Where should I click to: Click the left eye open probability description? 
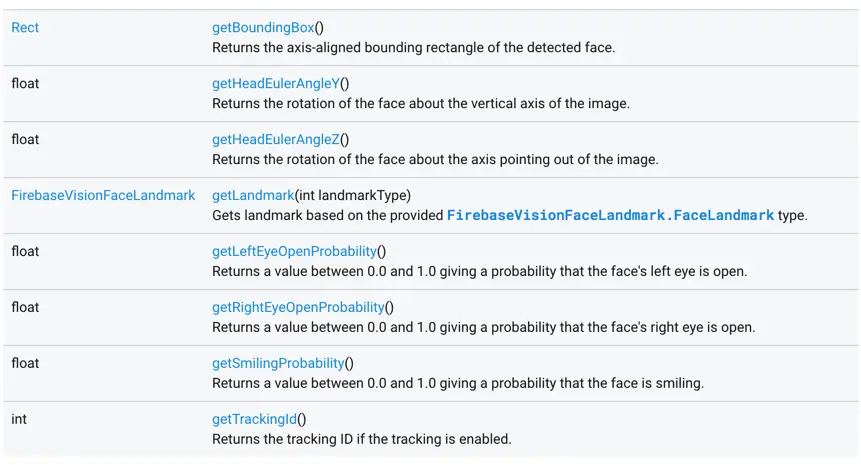[x=479, y=271]
